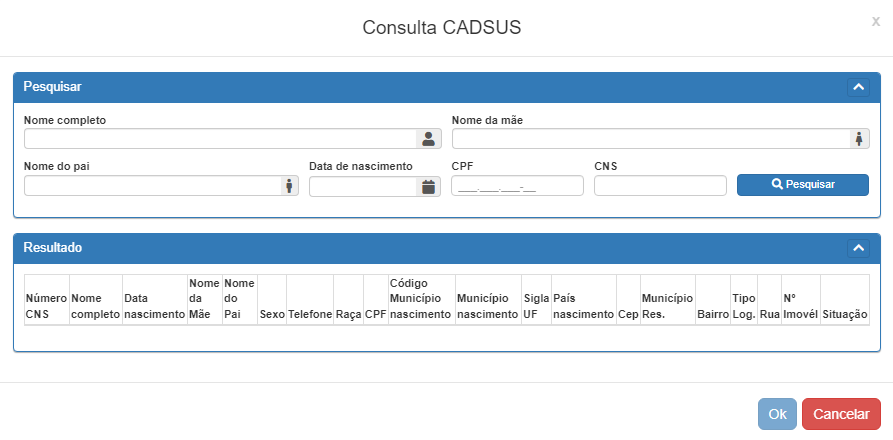Click the Telefone column header
Screen dimensions: 893x440
click(x=310, y=314)
